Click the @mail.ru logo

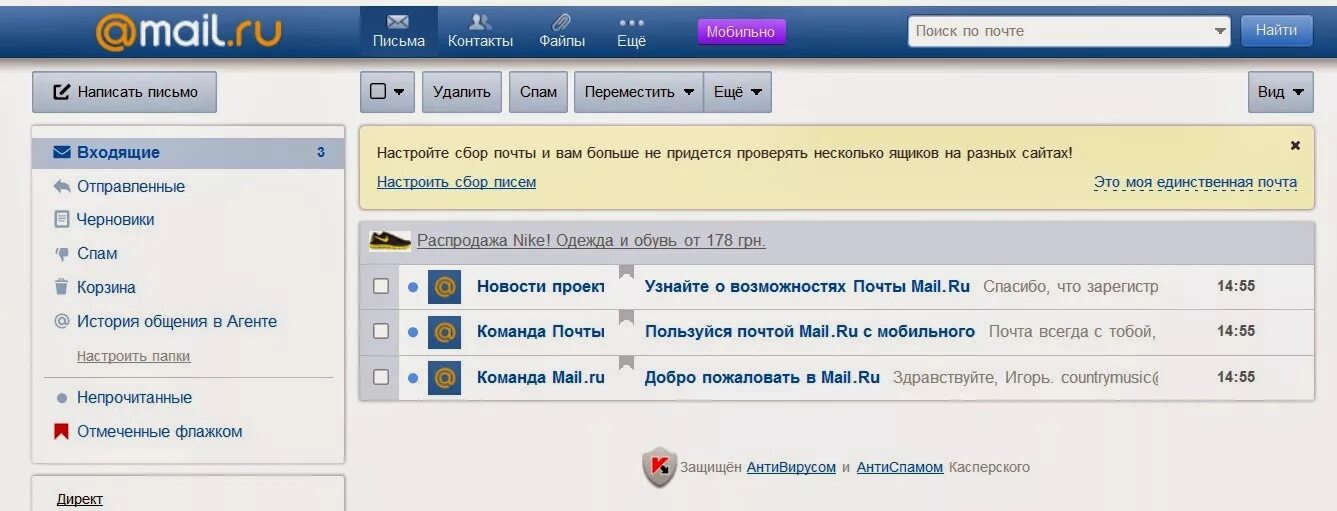(x=188, y=32)
